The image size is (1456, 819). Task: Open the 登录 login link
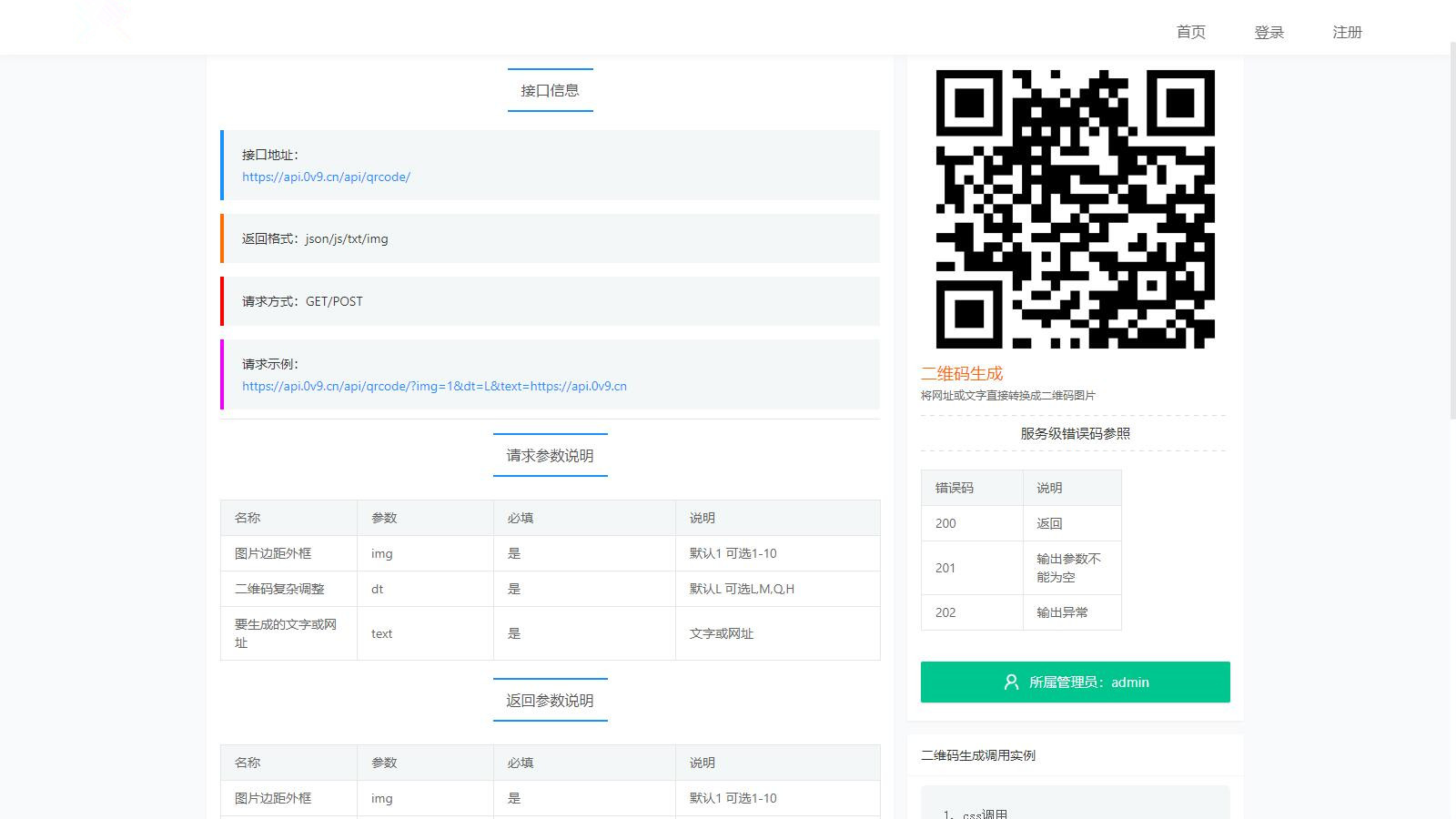point(1269,32)
